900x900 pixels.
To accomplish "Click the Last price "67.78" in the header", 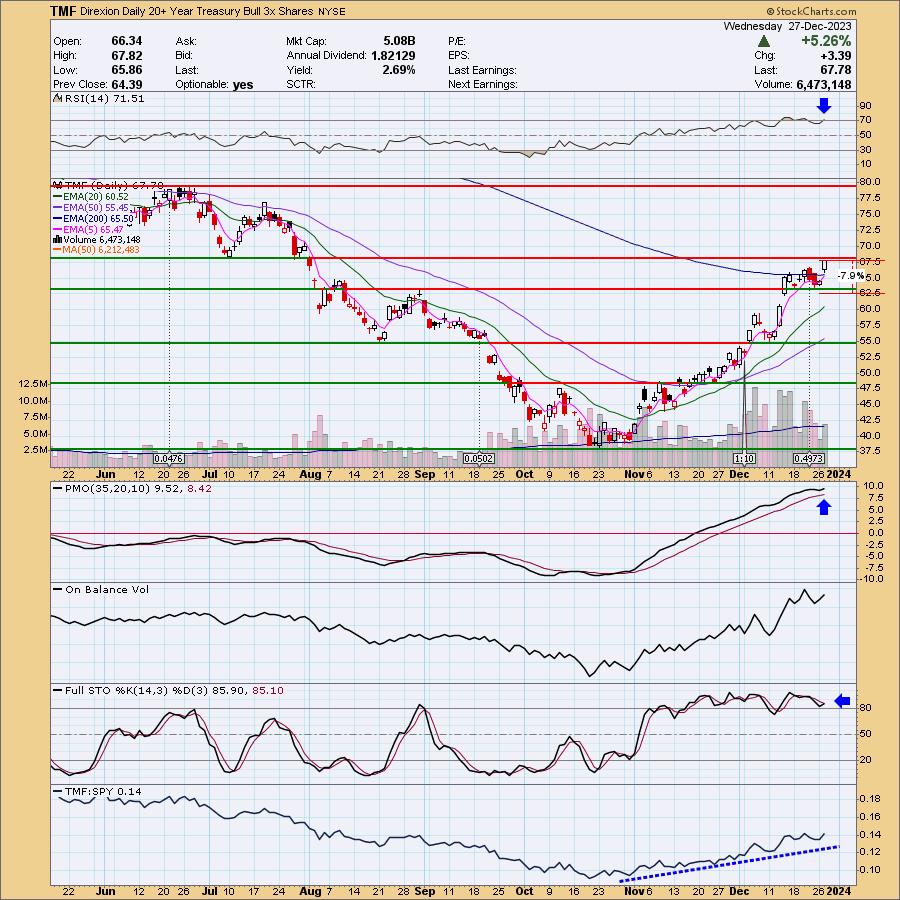I will click(836, 69).
